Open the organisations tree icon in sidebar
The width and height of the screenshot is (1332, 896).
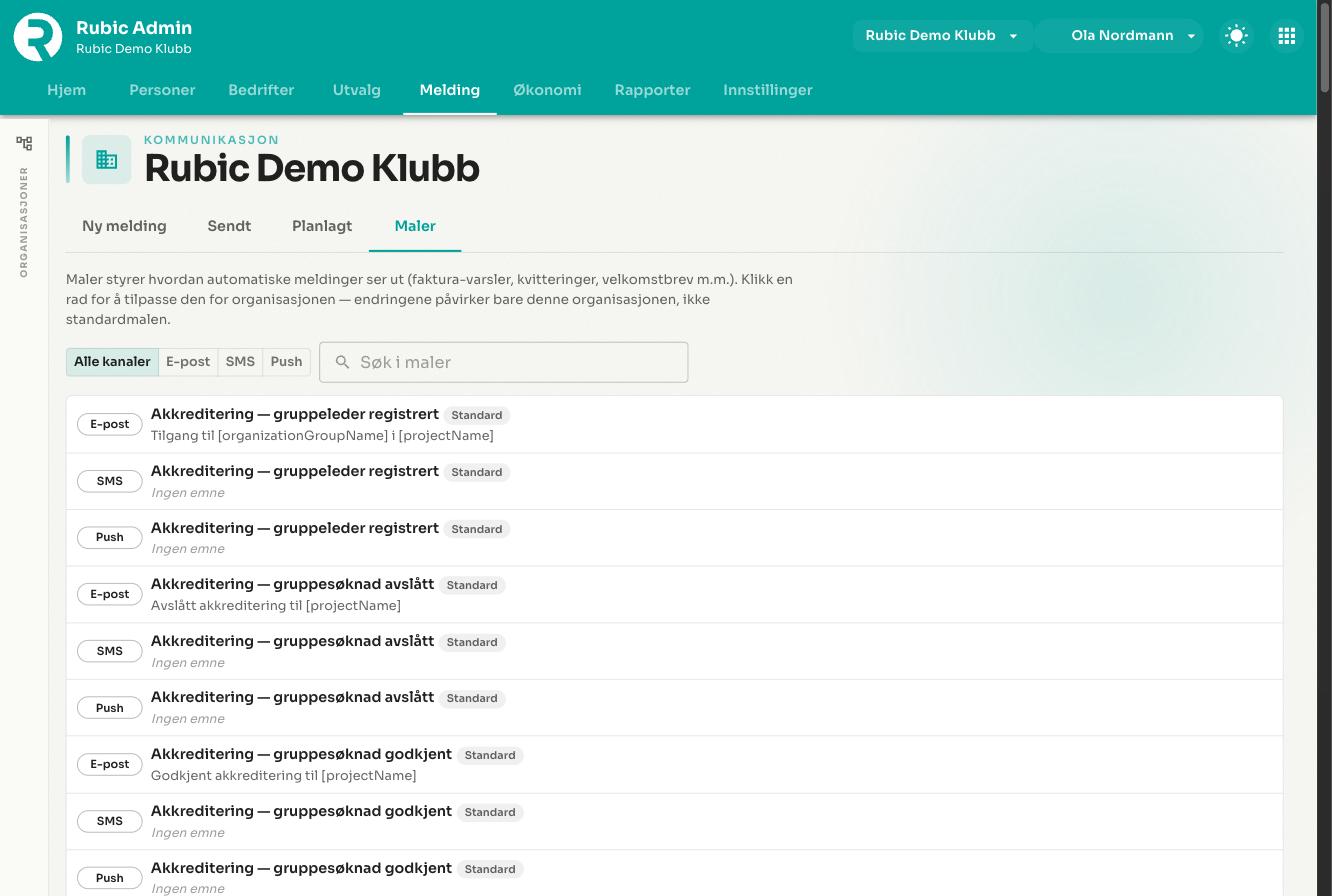click(24, 143)
